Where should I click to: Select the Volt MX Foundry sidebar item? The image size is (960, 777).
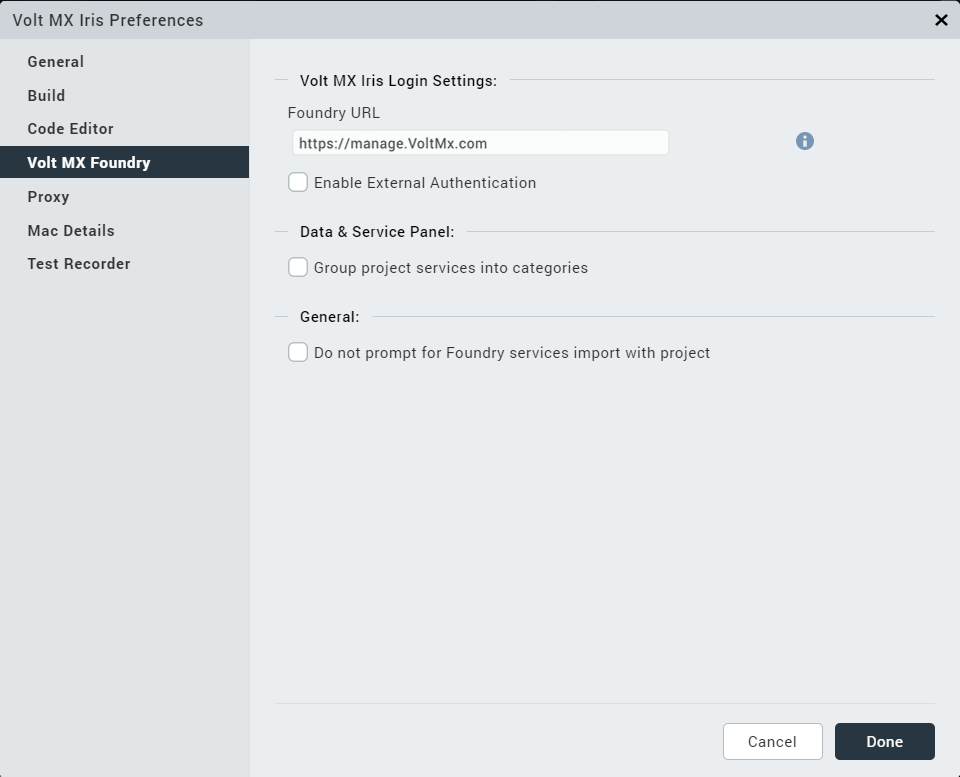89,163
